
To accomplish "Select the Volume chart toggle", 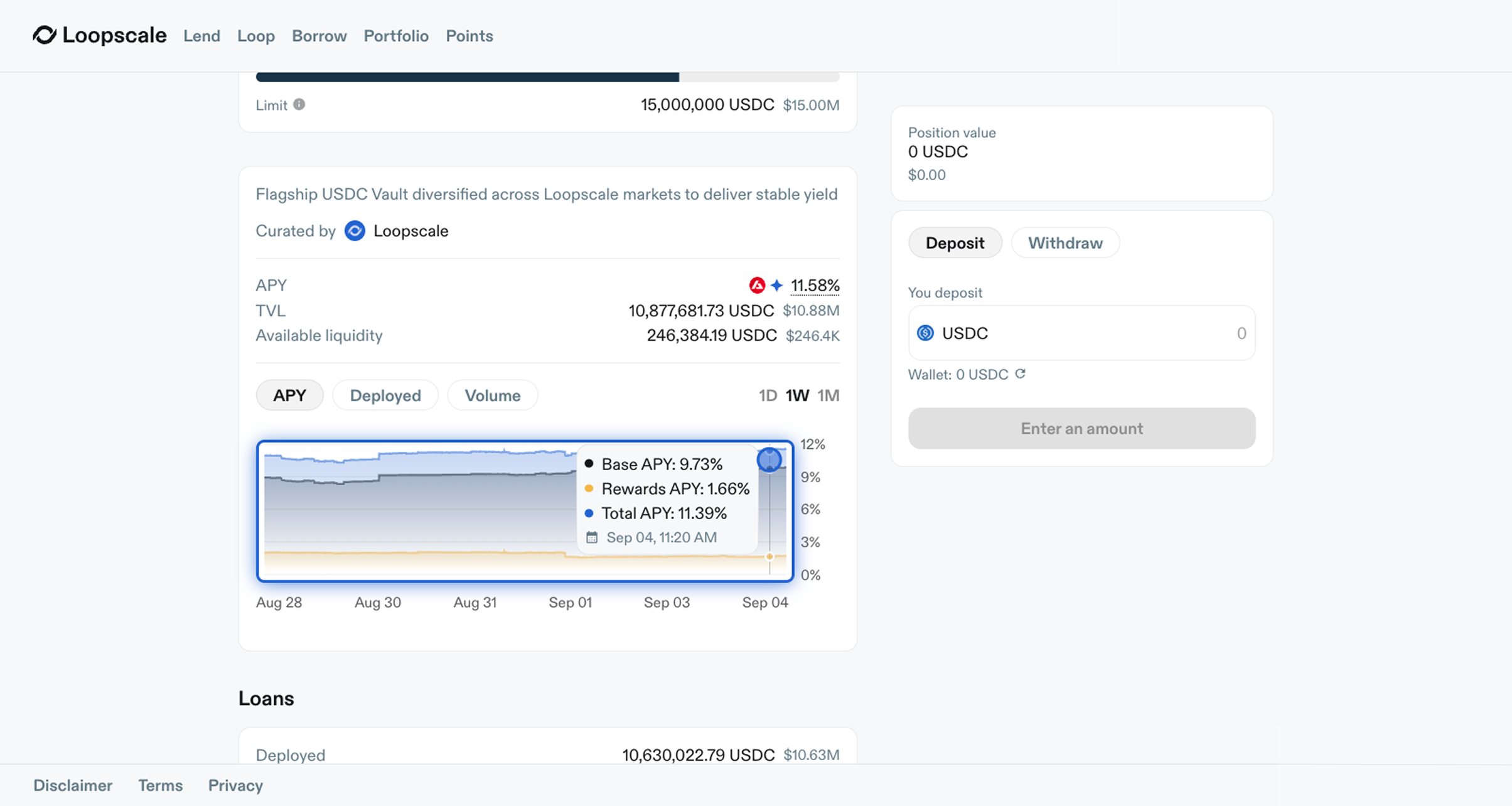I will (x=492, y=395).
